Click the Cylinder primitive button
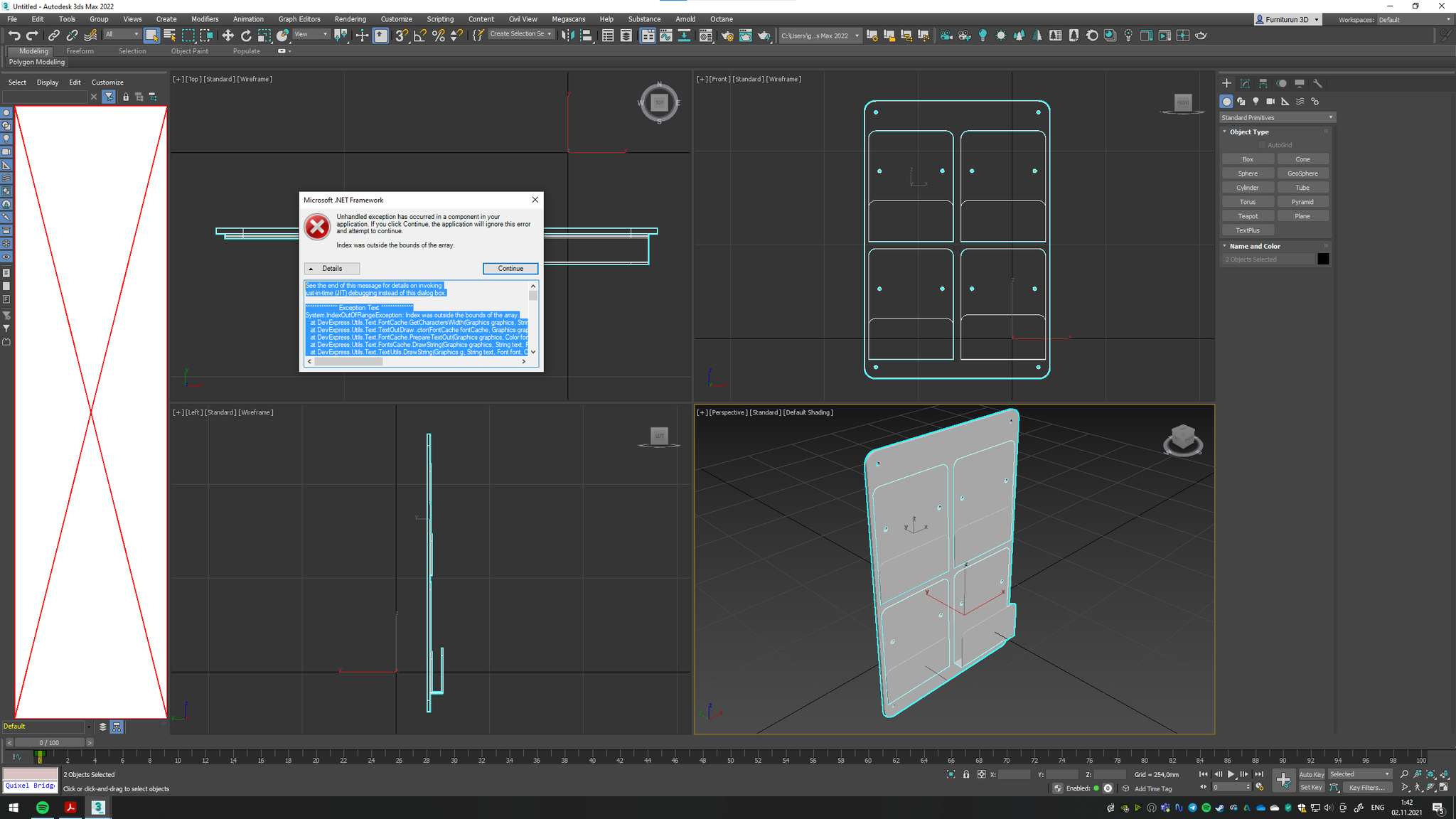Image resolution: width=1456 pixels, height=819 pixels. point(1248,188)
